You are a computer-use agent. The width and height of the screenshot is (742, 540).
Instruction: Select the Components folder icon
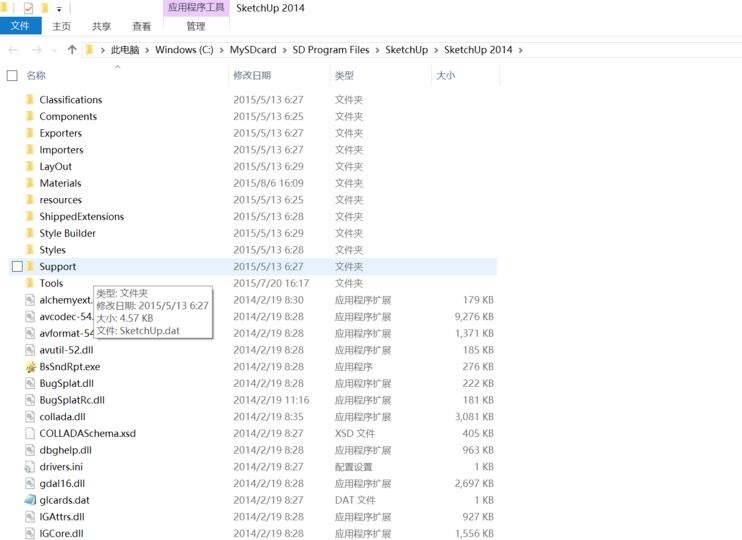(30, 116)
